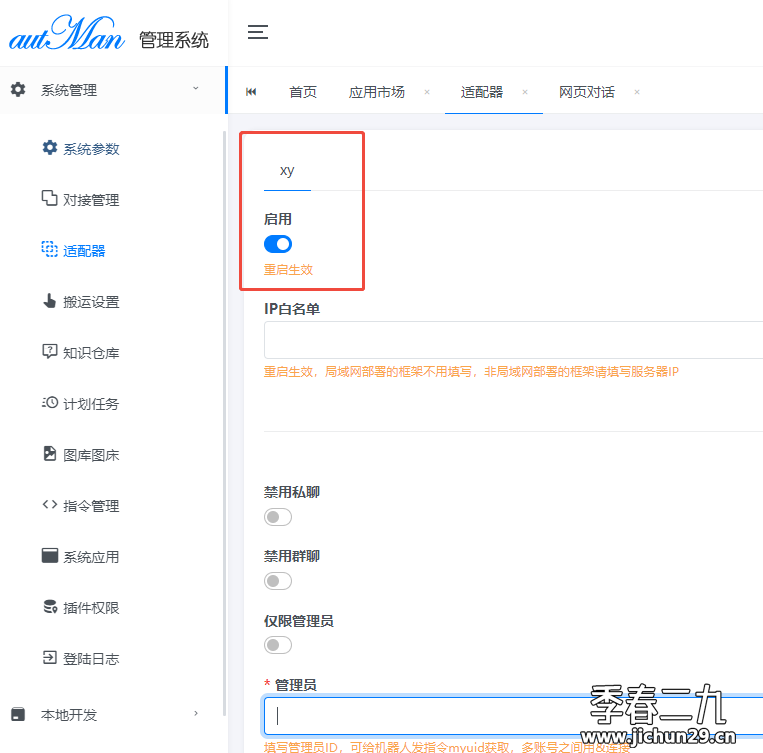Open 指令管理 menu item

pyautogui.click(x=91, y=506)
